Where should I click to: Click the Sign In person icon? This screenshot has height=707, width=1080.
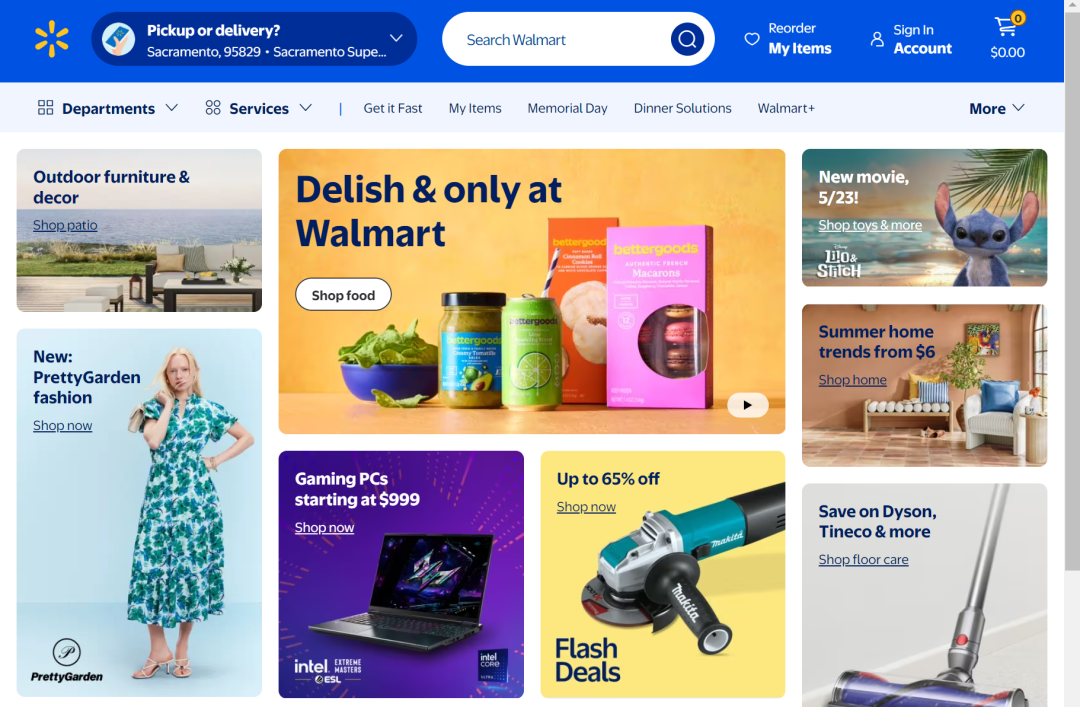pyautogui.click(x=877, y=39)
